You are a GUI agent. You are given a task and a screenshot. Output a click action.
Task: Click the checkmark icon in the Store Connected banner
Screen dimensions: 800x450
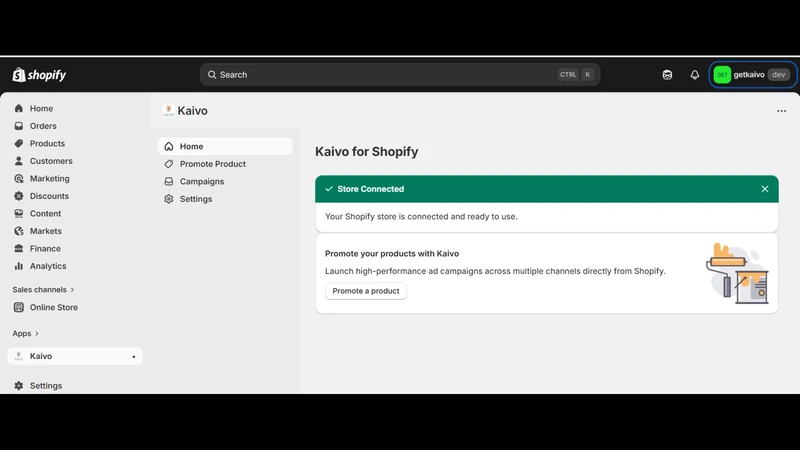(x=329, y=189)
